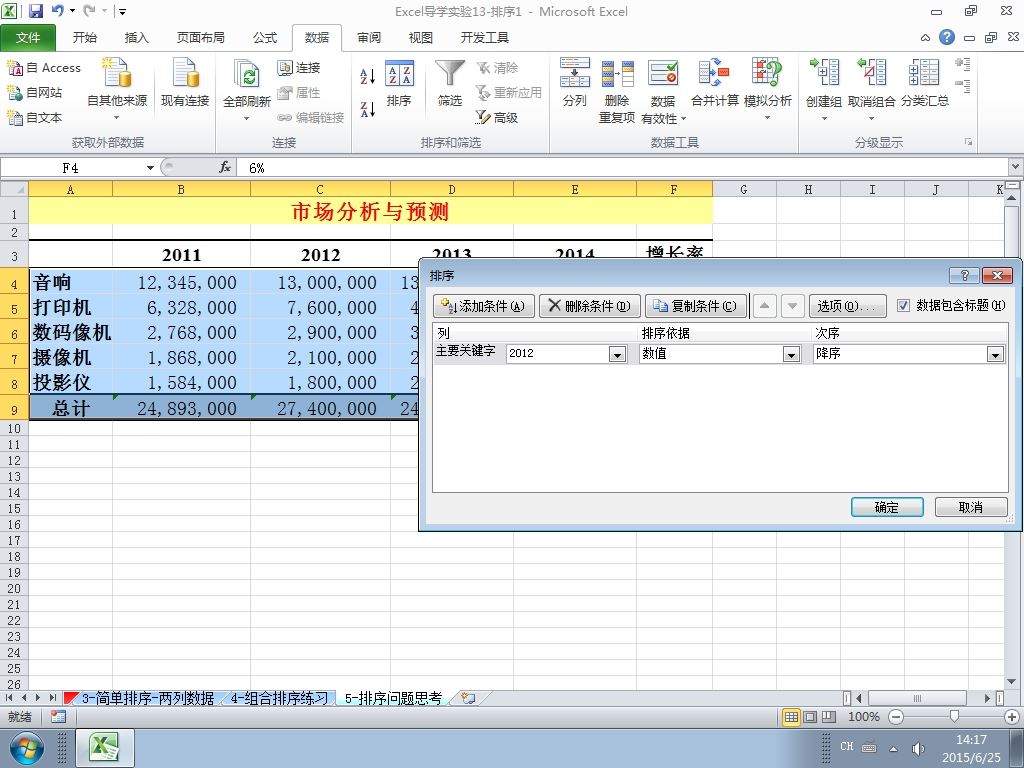The width and height of the screenshot is (1024, 768).
Task: Click Copy Condition (复制条件) button
Action: click(x=696, y=306)
